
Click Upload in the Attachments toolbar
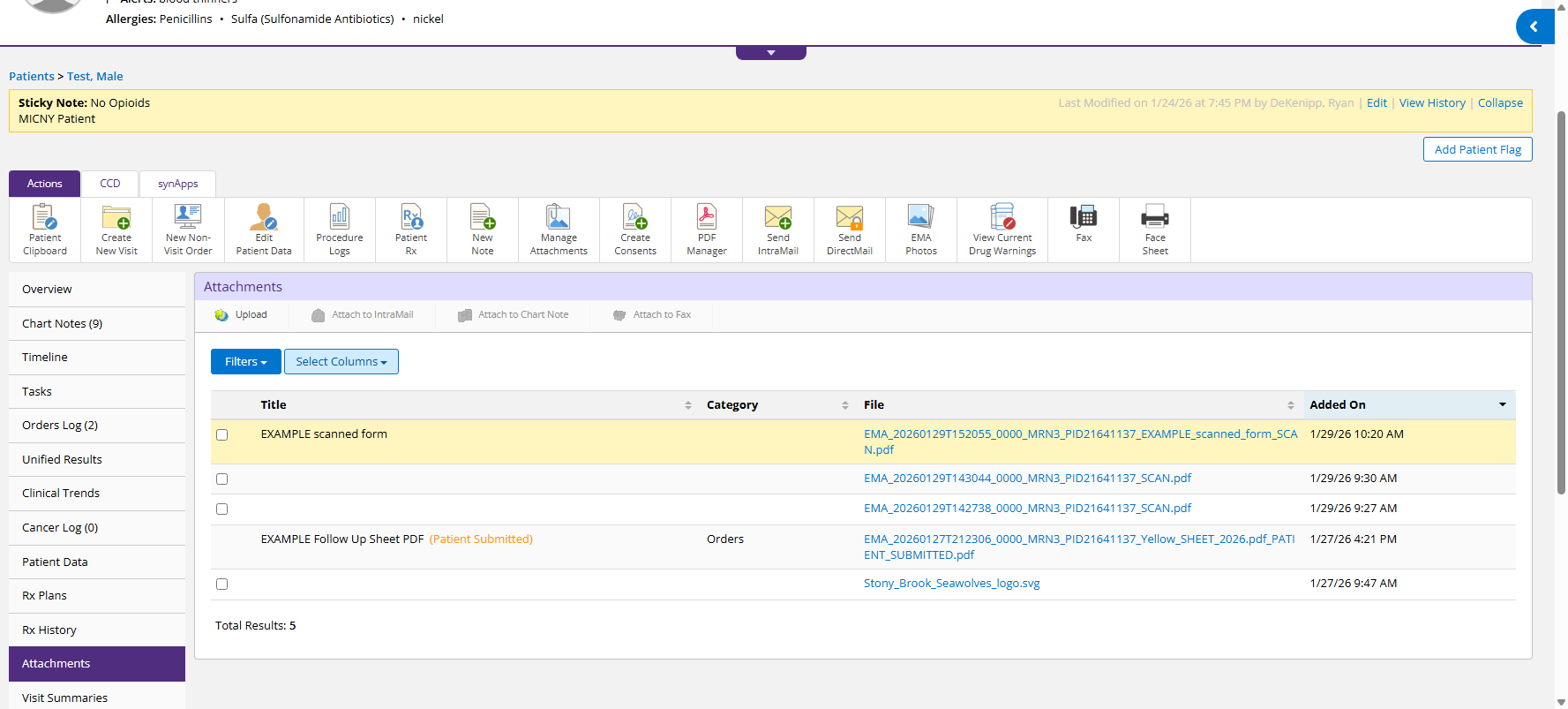(241, 315)
